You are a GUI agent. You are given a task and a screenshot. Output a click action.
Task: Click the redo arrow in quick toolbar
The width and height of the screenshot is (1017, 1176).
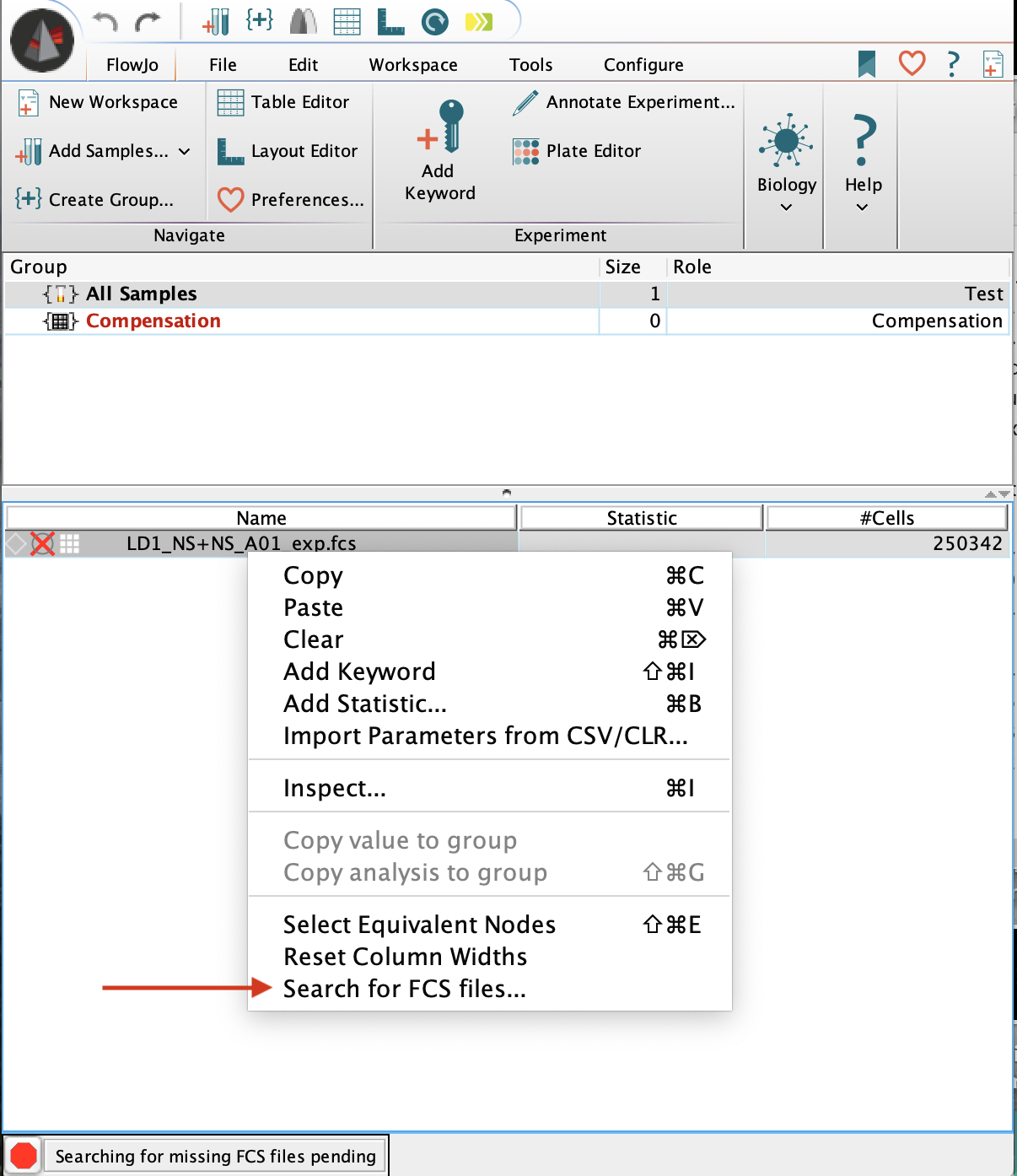[x=148, y=21]
